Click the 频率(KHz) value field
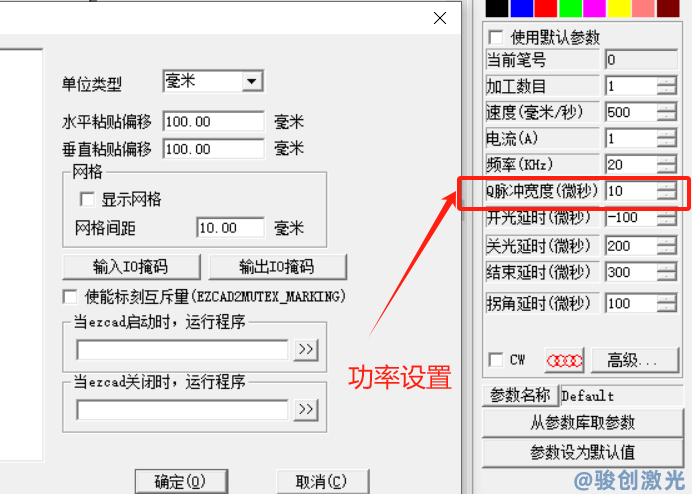This screenshot has height=494, width=692. [x=631, y=165]
